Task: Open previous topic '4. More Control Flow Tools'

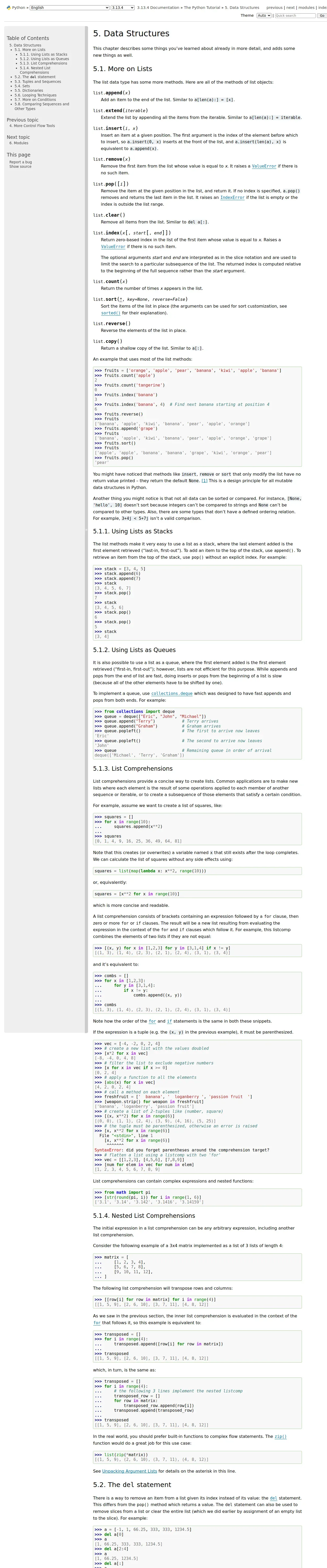Action: [x=32, y=126]
